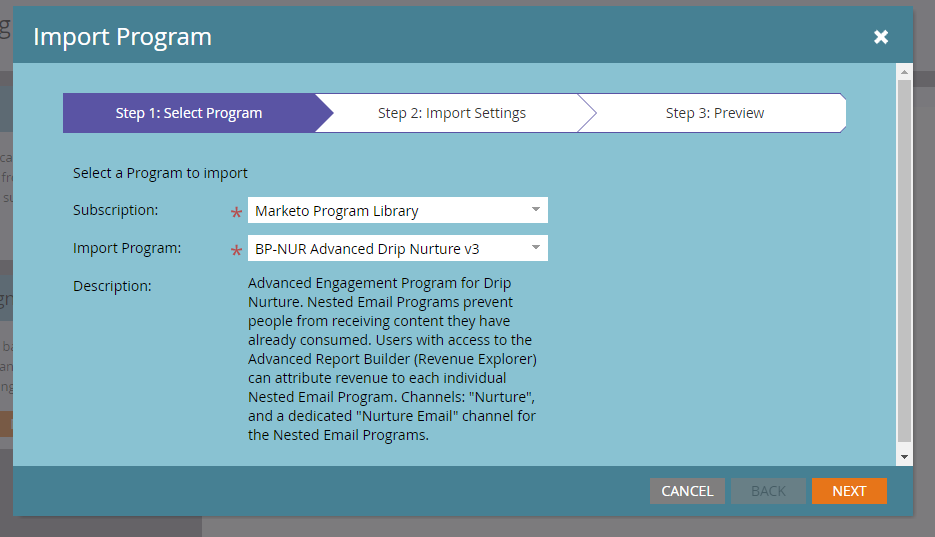Click the red asterisk beside Subscription

click(236, 213)
